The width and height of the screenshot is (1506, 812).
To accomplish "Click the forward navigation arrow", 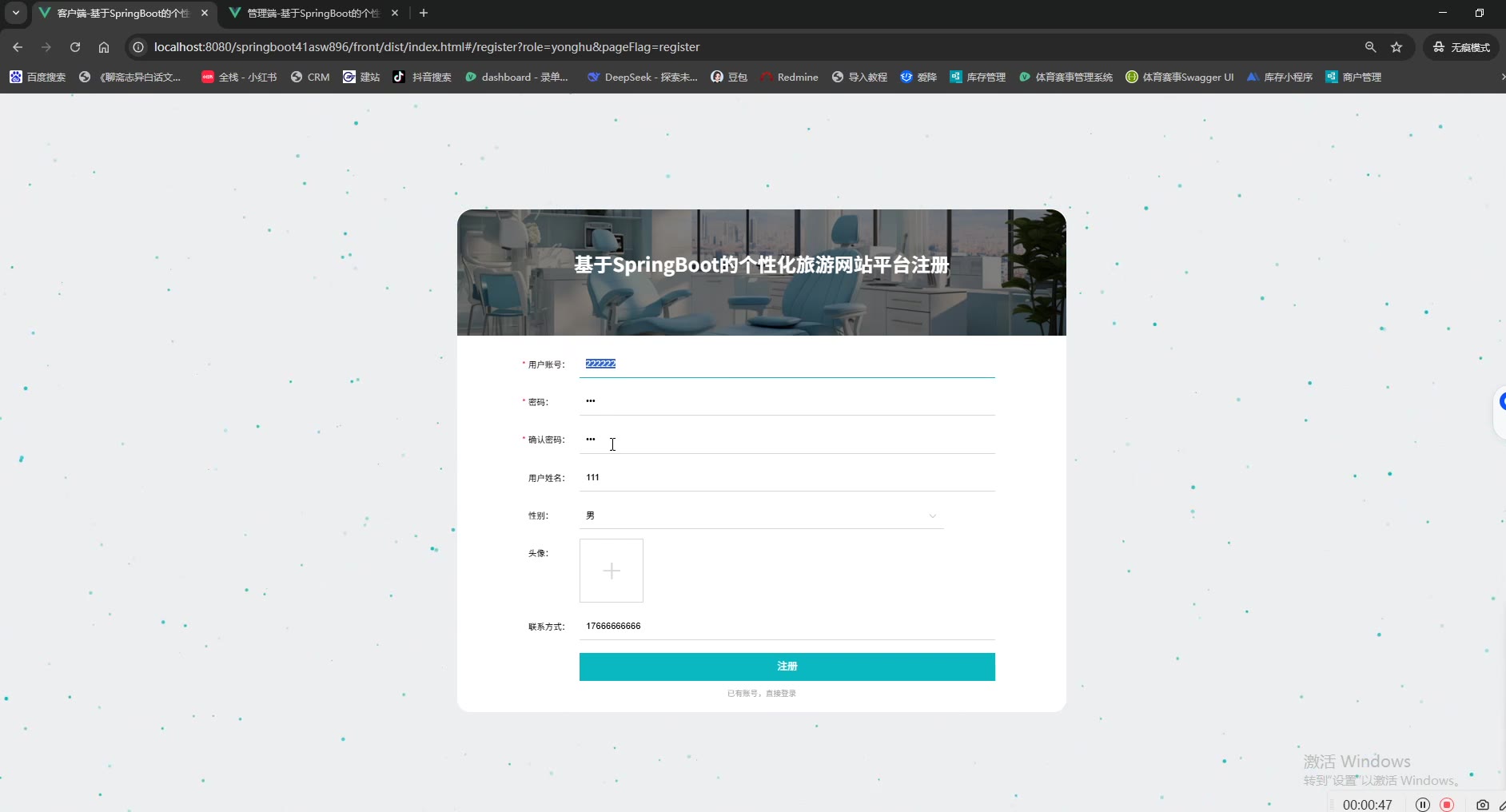I will (46, 47).
